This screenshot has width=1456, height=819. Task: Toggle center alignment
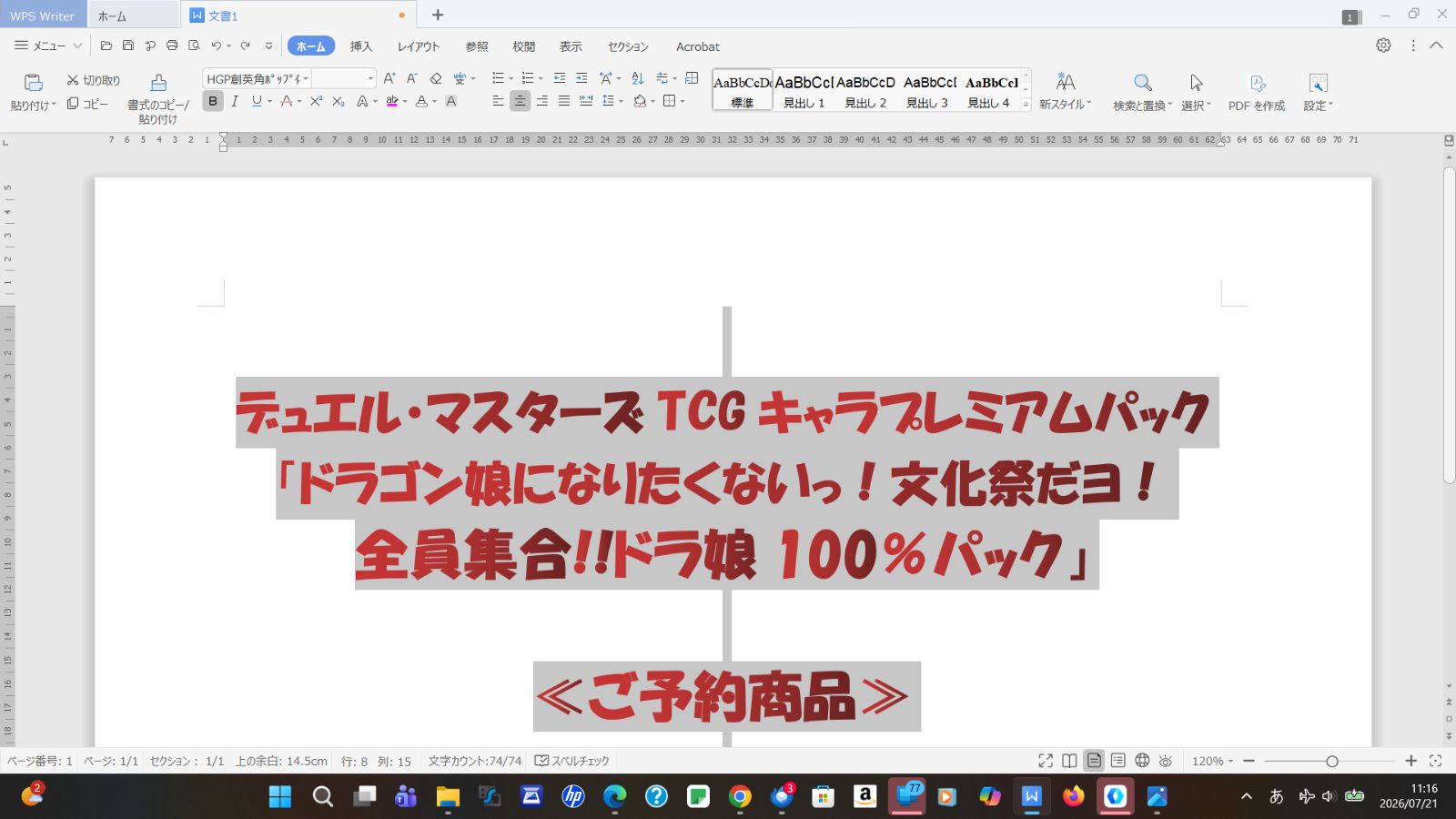pos(520,101)
